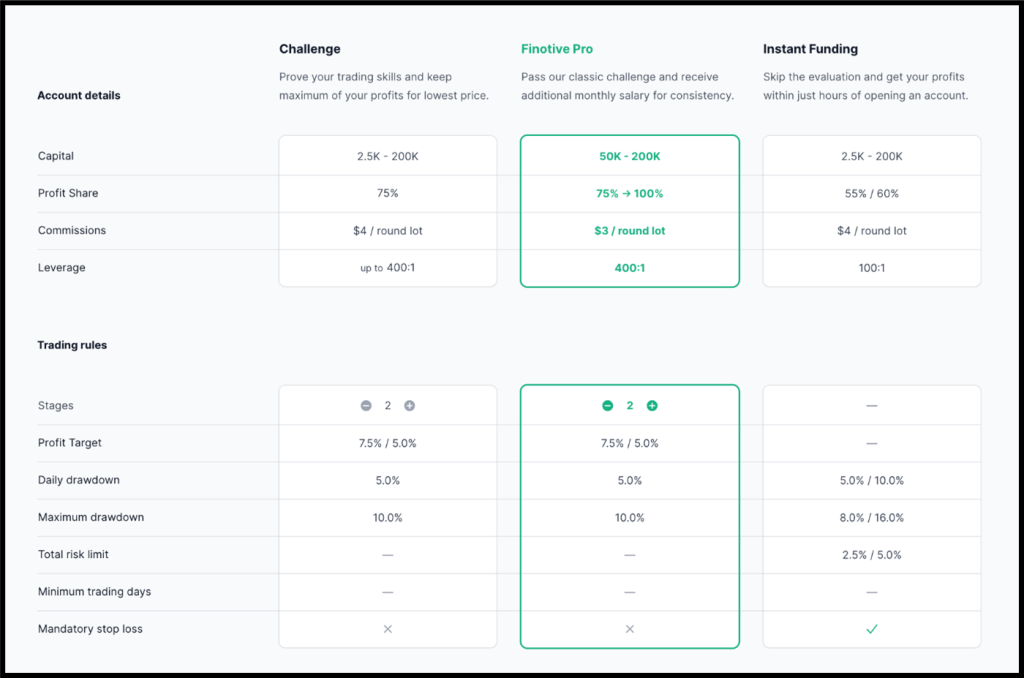This screenshot has height=678, width=1024.
Task: Click the Profit Target row label
Action: tap(70, 443)
